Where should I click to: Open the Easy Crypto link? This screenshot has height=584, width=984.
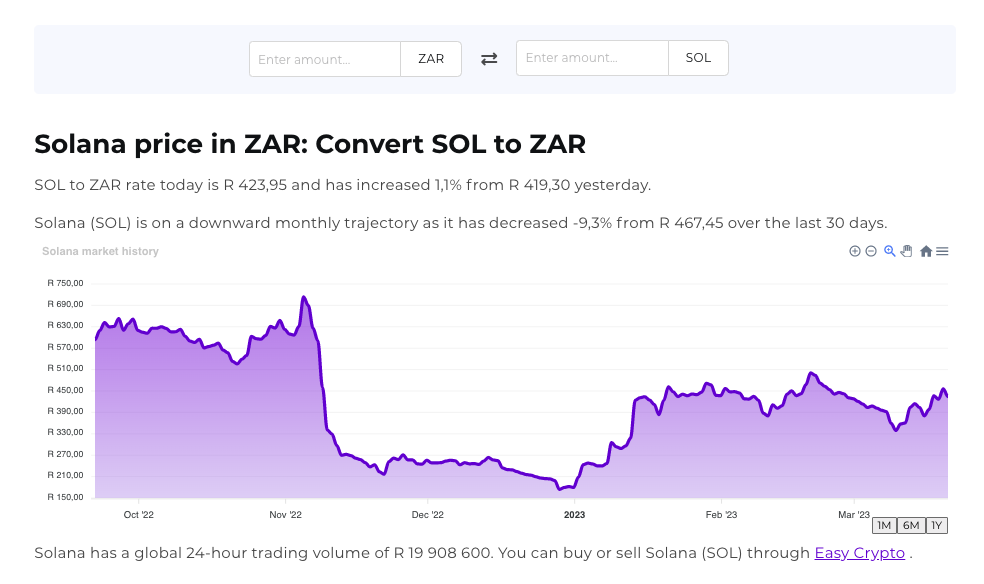859,553
